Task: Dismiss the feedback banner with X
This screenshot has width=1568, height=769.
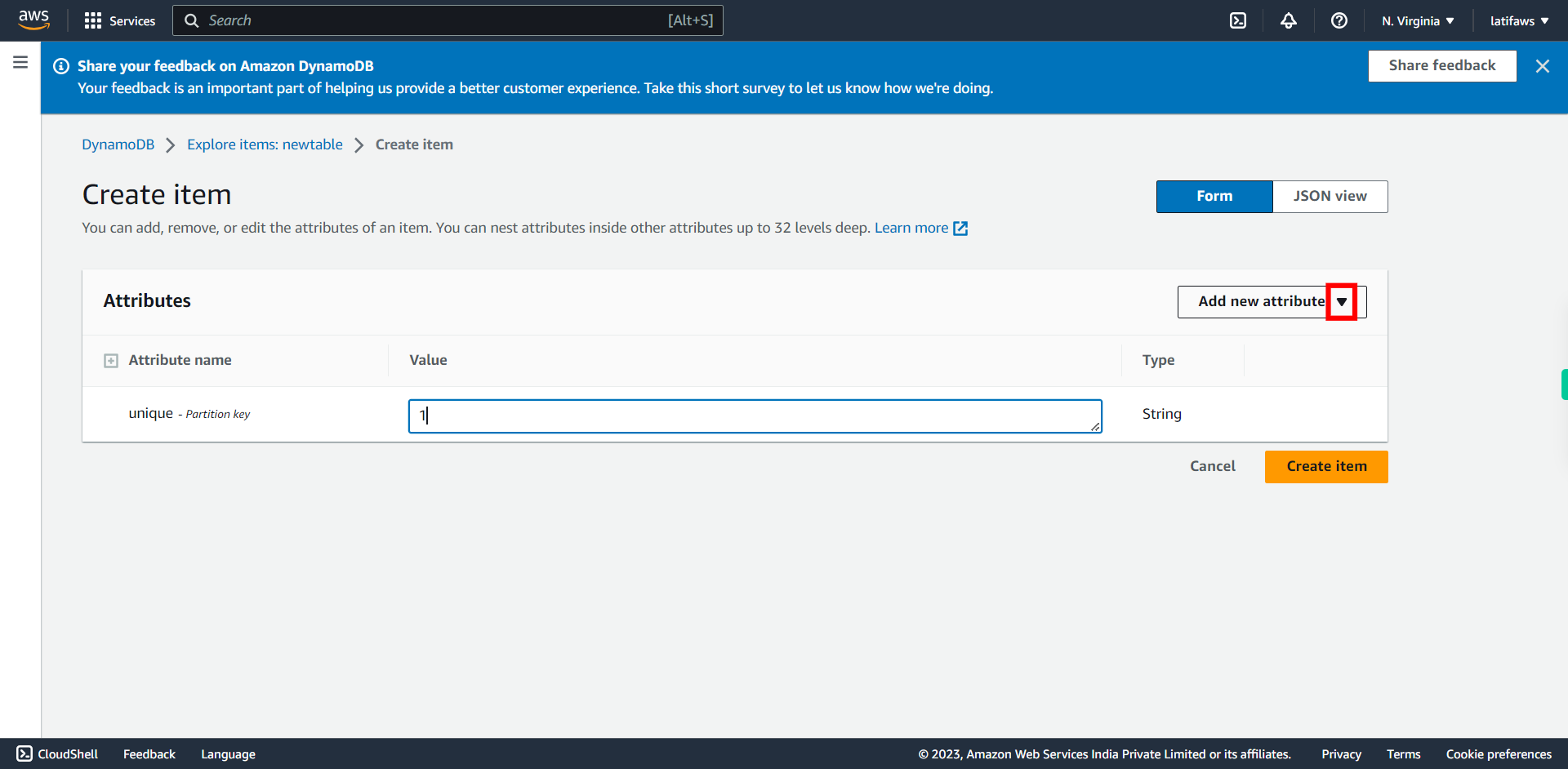Action: (x=1542, y=66)
